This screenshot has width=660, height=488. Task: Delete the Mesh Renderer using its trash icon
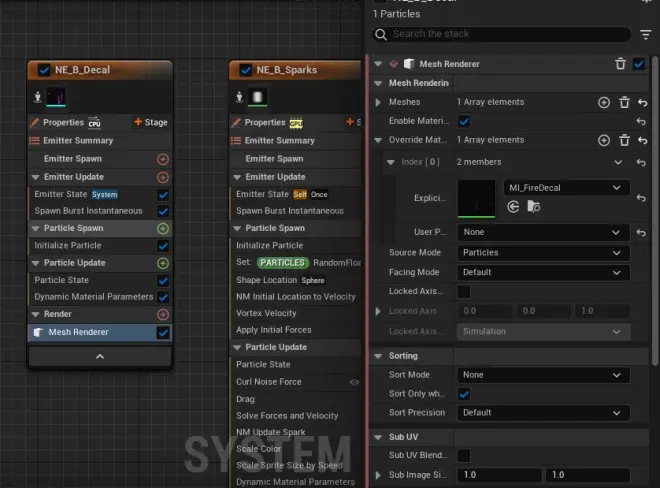tap(620, 64)
